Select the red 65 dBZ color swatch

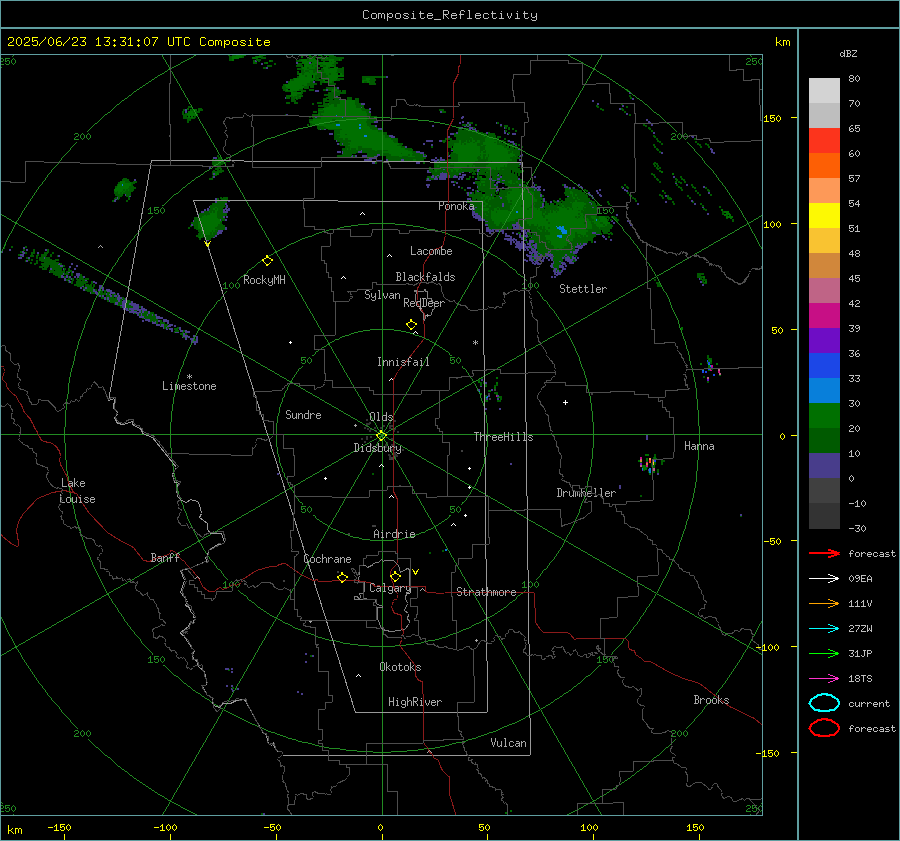(x=824, y=141)
